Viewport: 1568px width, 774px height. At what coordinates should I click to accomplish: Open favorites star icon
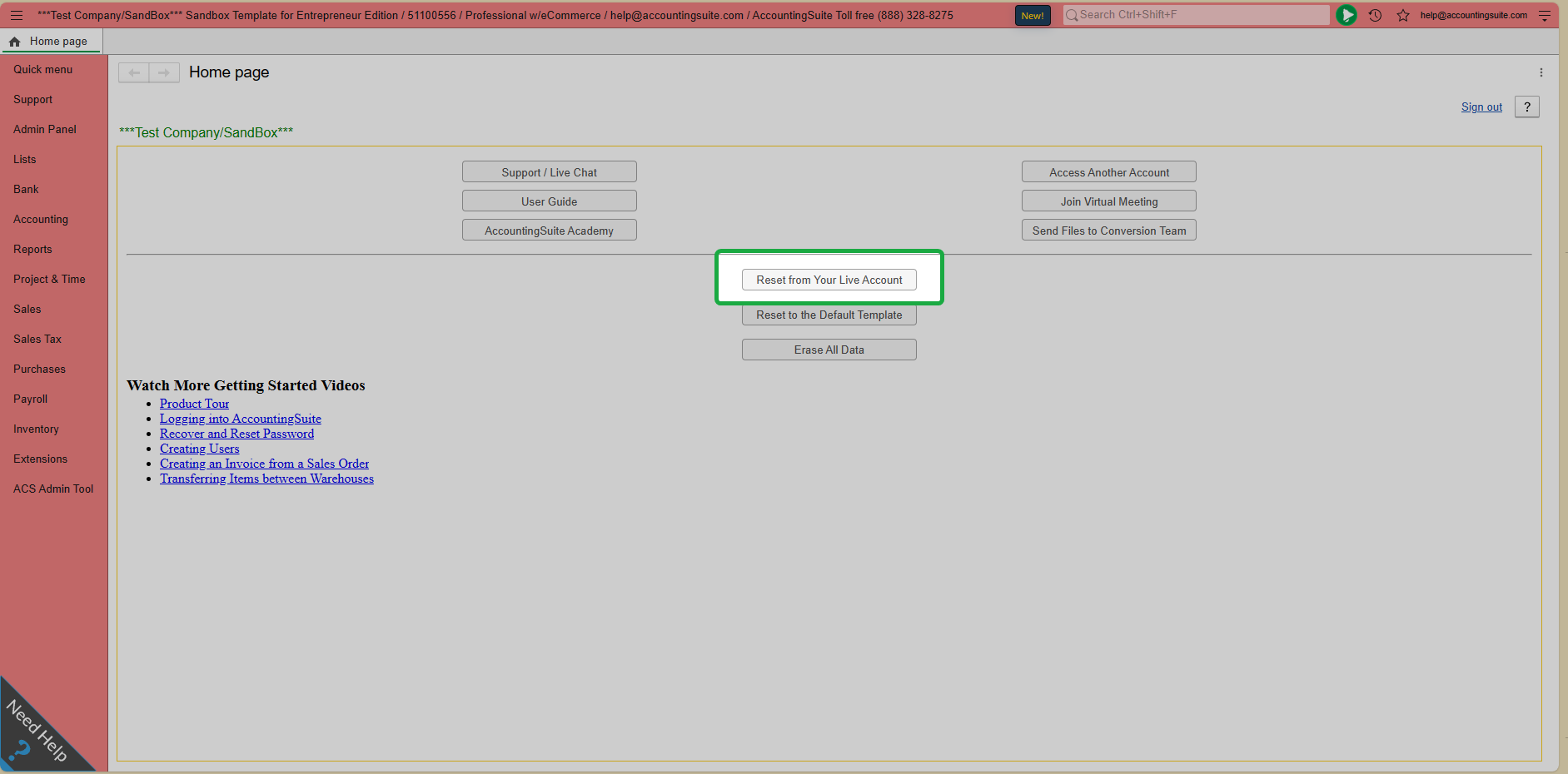point(1403,15)
